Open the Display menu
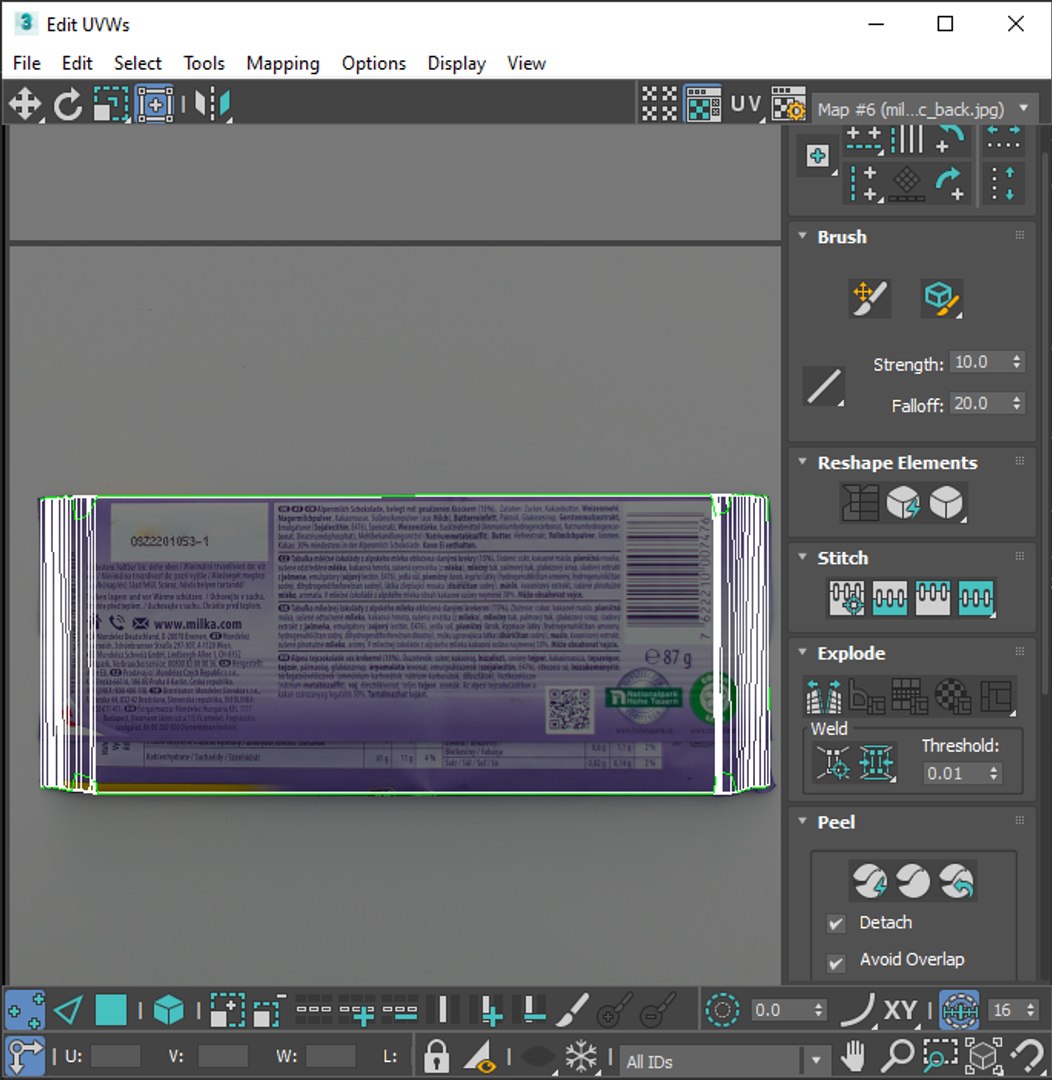This screenshot has height=1080, width=1052. 457,63
